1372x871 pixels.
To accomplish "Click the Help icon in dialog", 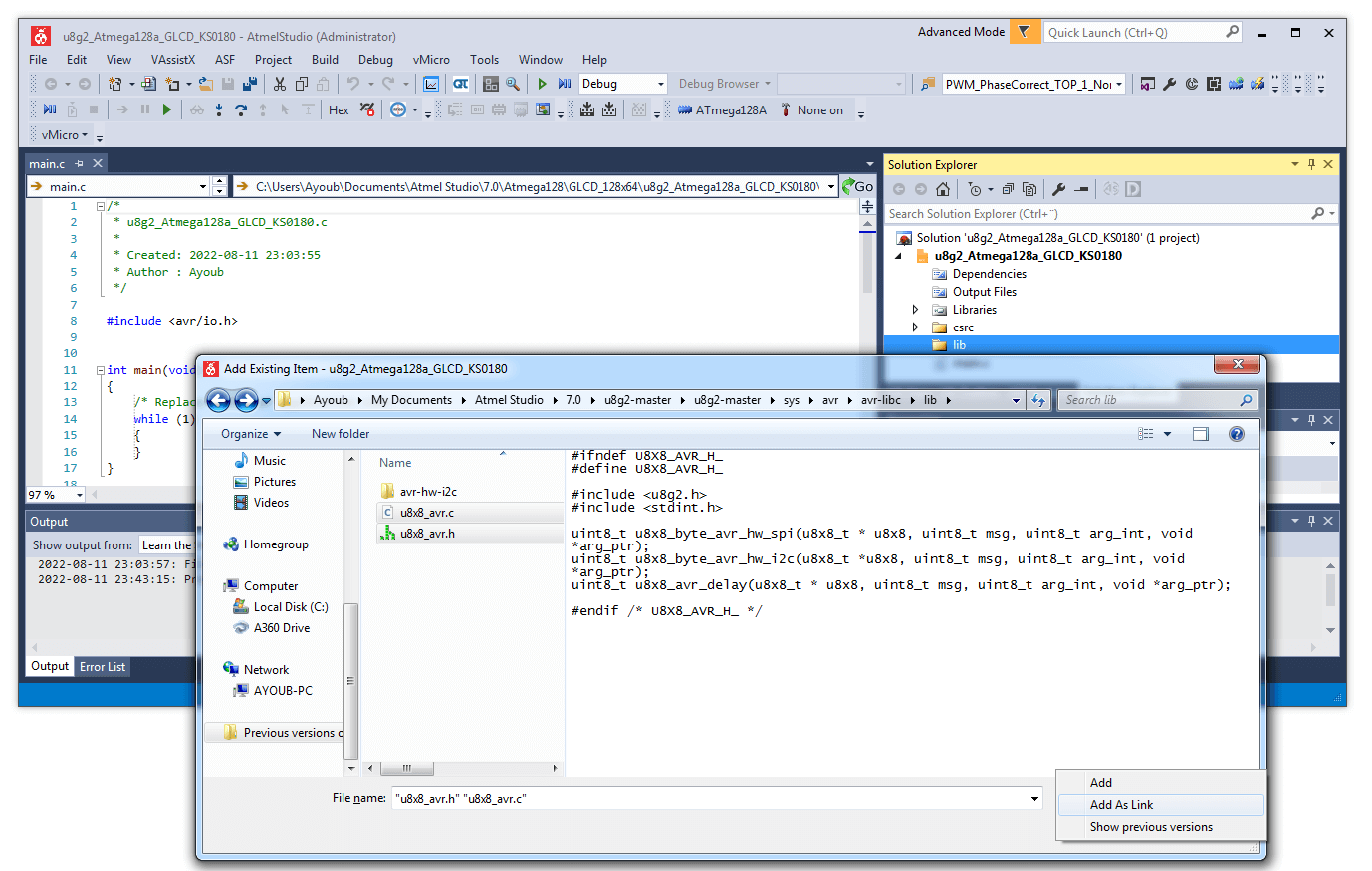I will tap(1236, 434).
